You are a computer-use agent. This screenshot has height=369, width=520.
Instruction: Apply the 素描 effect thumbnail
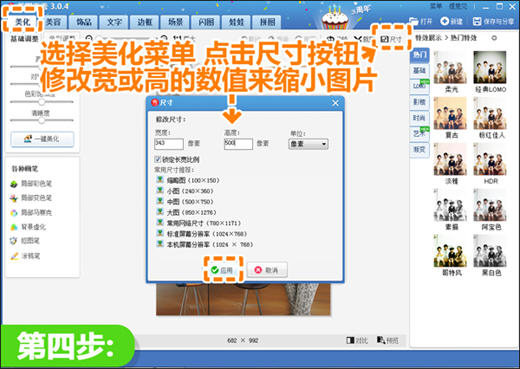tap(450, 205)
